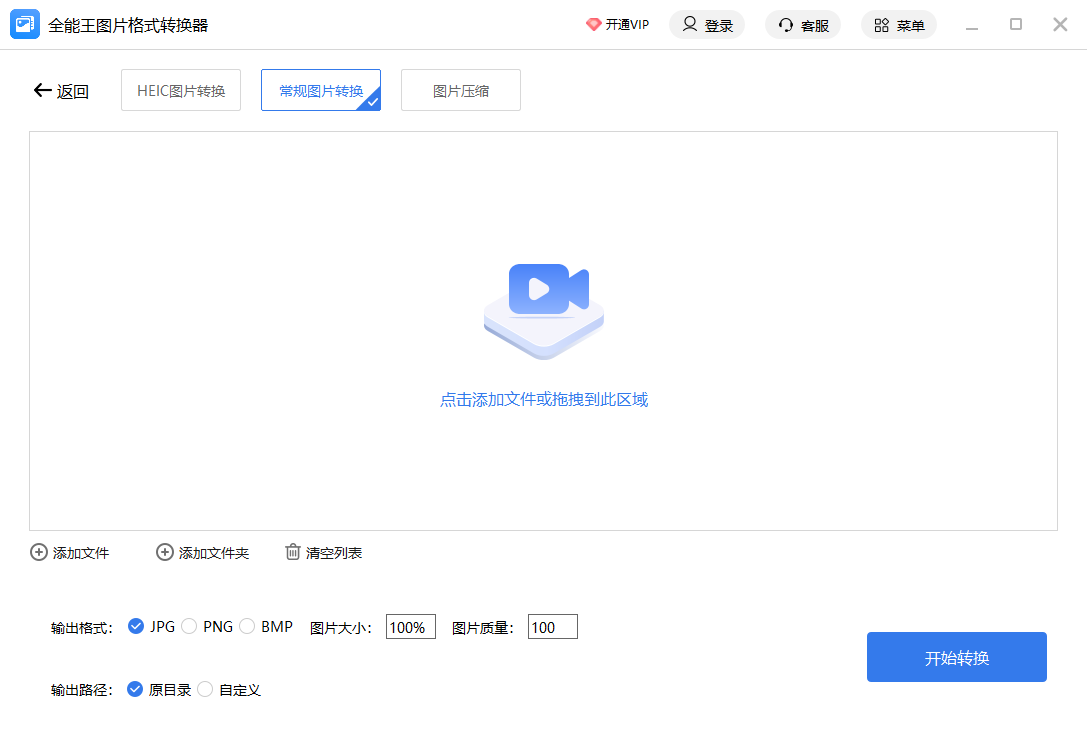Choose custom output path option
Image resolution: width=1087 pixels, height=742 pixels.
205,689
